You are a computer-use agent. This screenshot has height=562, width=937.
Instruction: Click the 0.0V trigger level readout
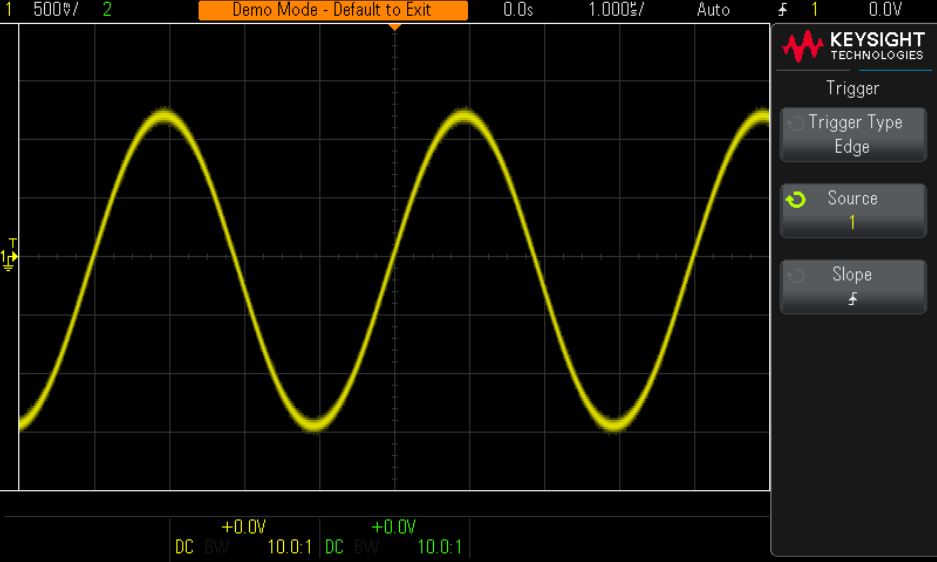tap(885, 10)
